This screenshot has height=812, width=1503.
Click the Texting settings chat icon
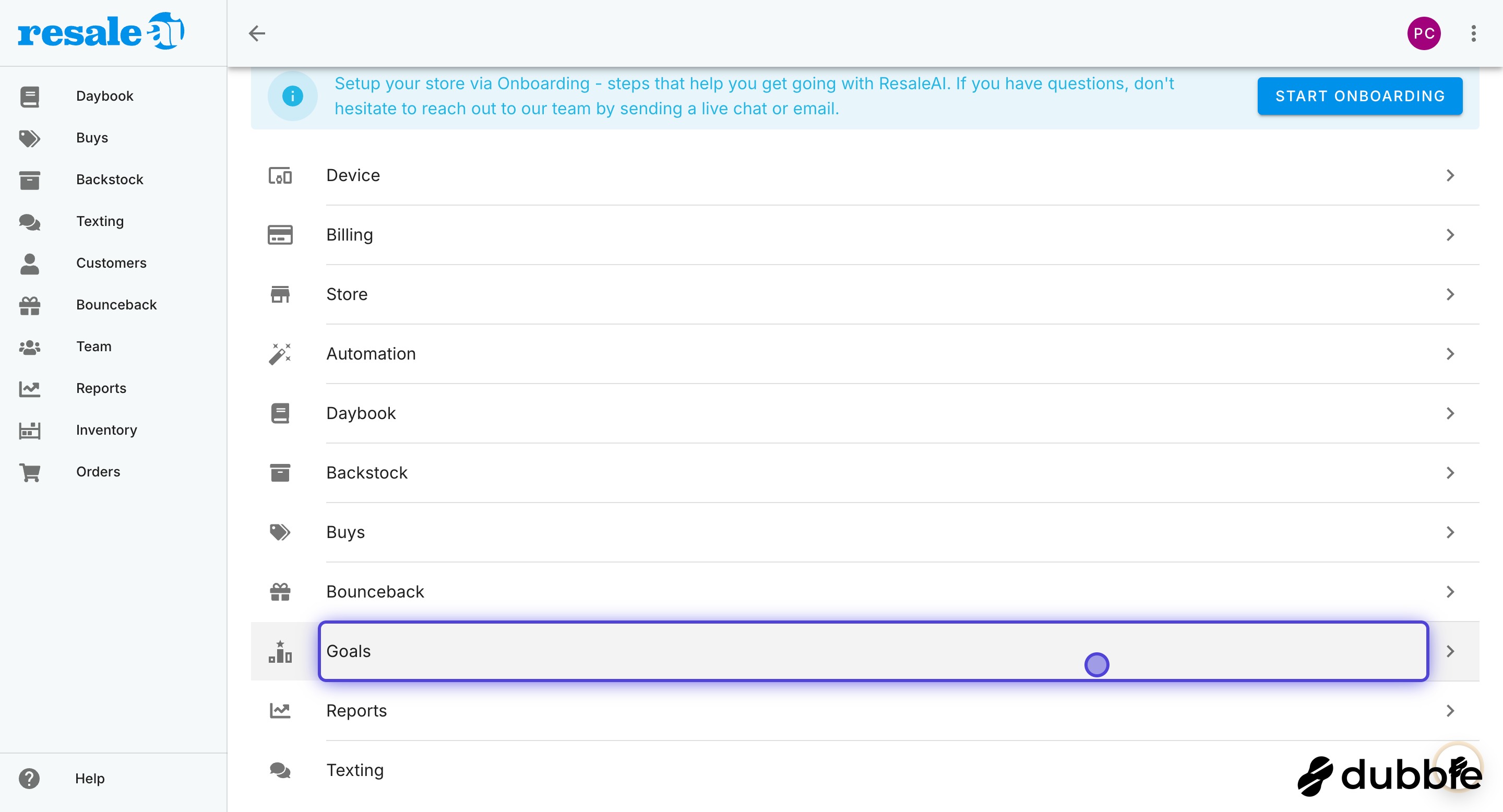pyautogui.click(x=280, y=771)
